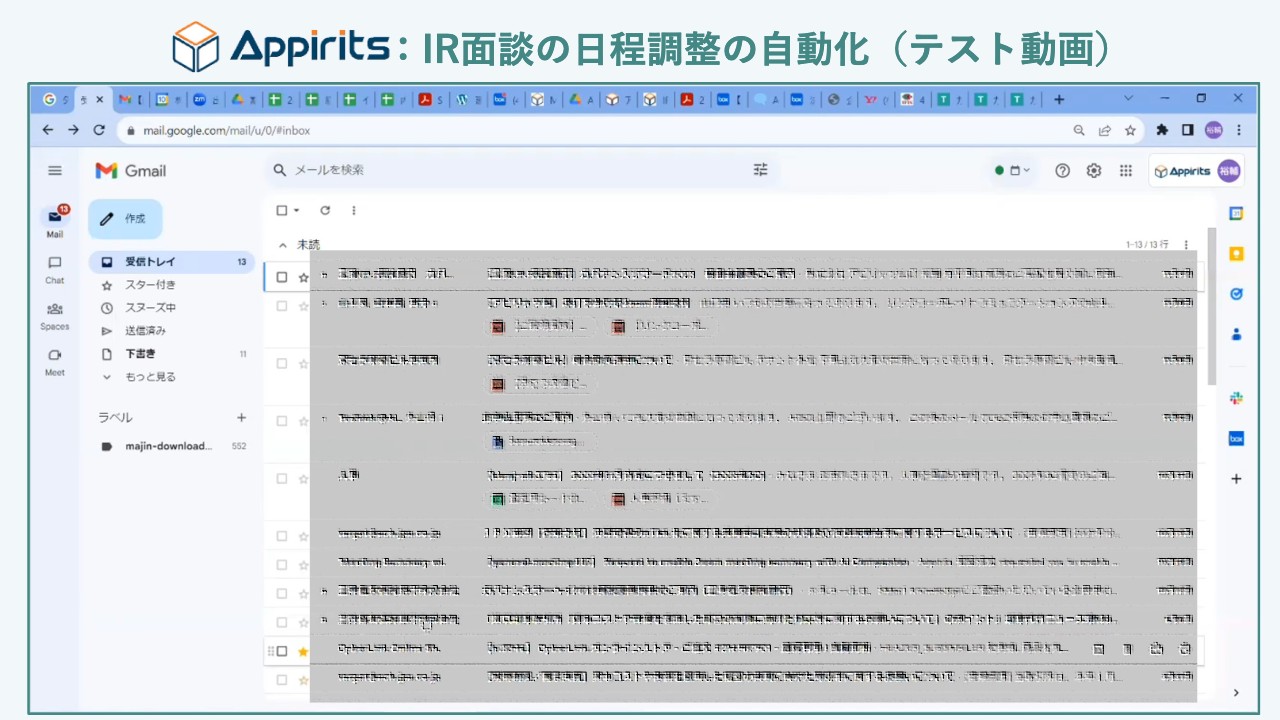Open the Google apps grid
This screenshot has width=1280, height=720.
coord(1126,171)
